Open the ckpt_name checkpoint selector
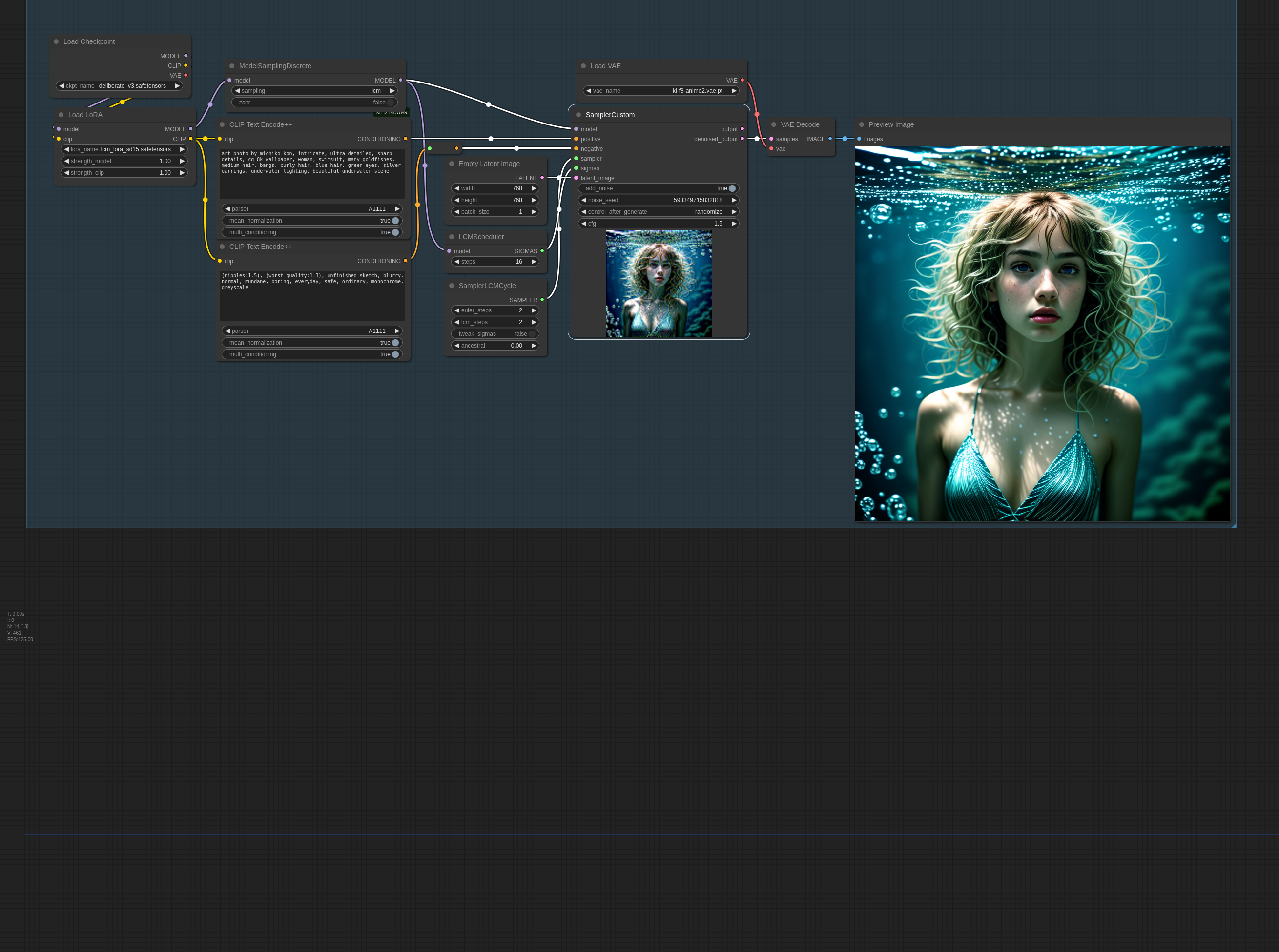Screen dimensions: 1279x952 click(119, 86)
